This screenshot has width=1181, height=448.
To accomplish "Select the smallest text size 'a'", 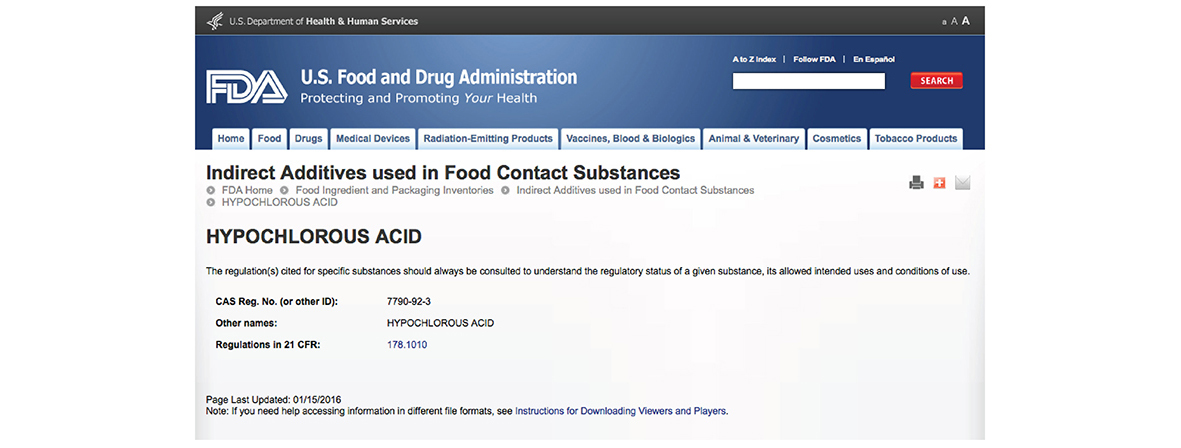I will coord(944,22).
